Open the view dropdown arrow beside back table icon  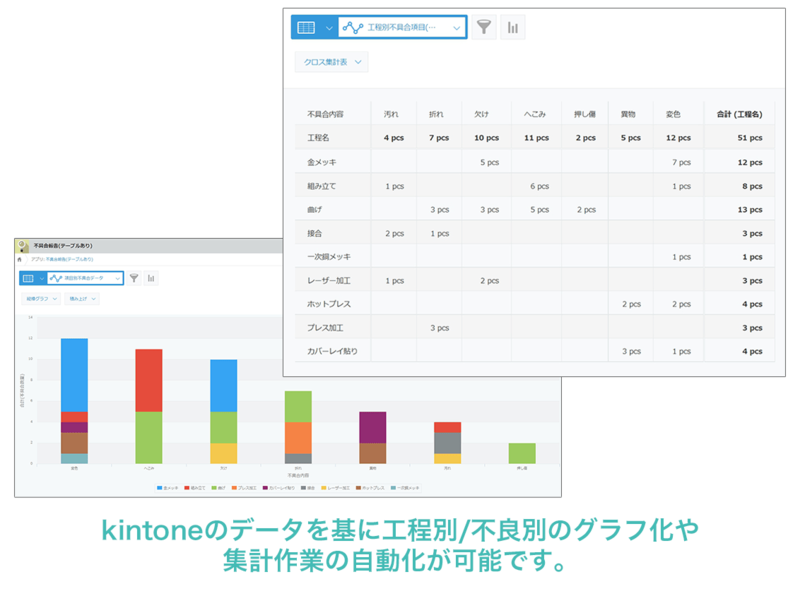[x=42, y=279]
